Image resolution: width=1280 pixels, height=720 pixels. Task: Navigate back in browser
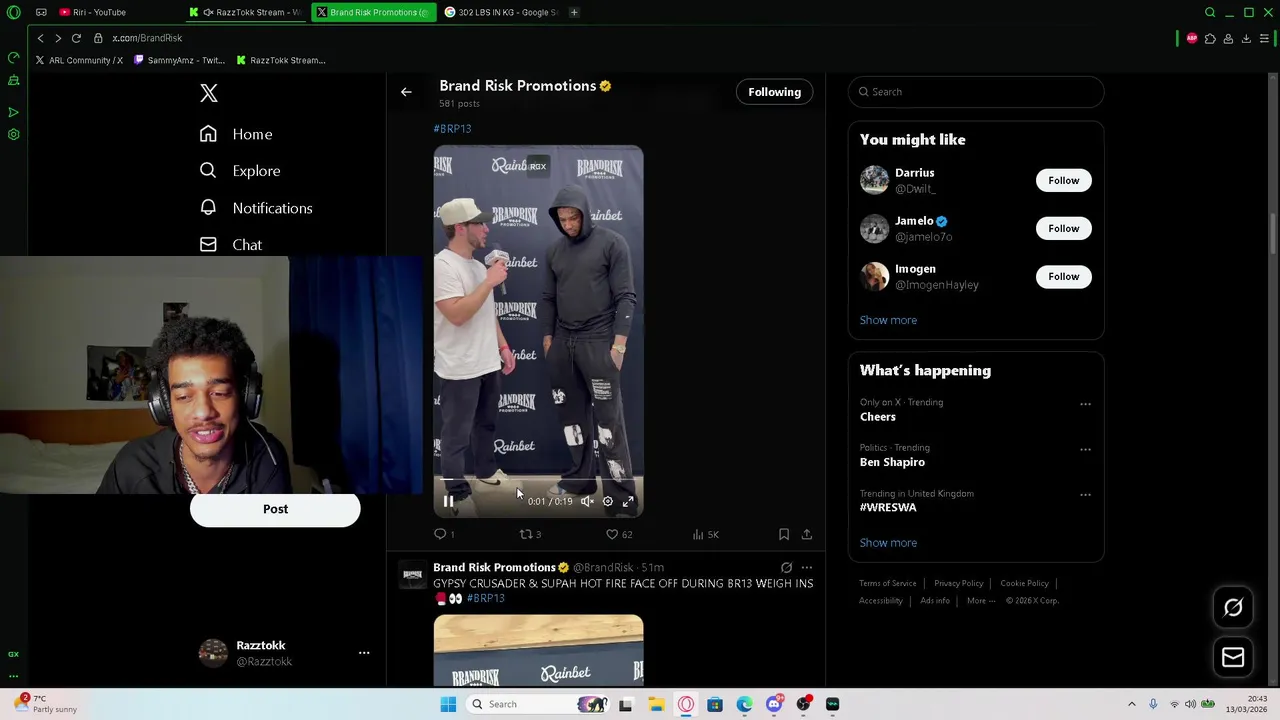[x=40, y=38]
